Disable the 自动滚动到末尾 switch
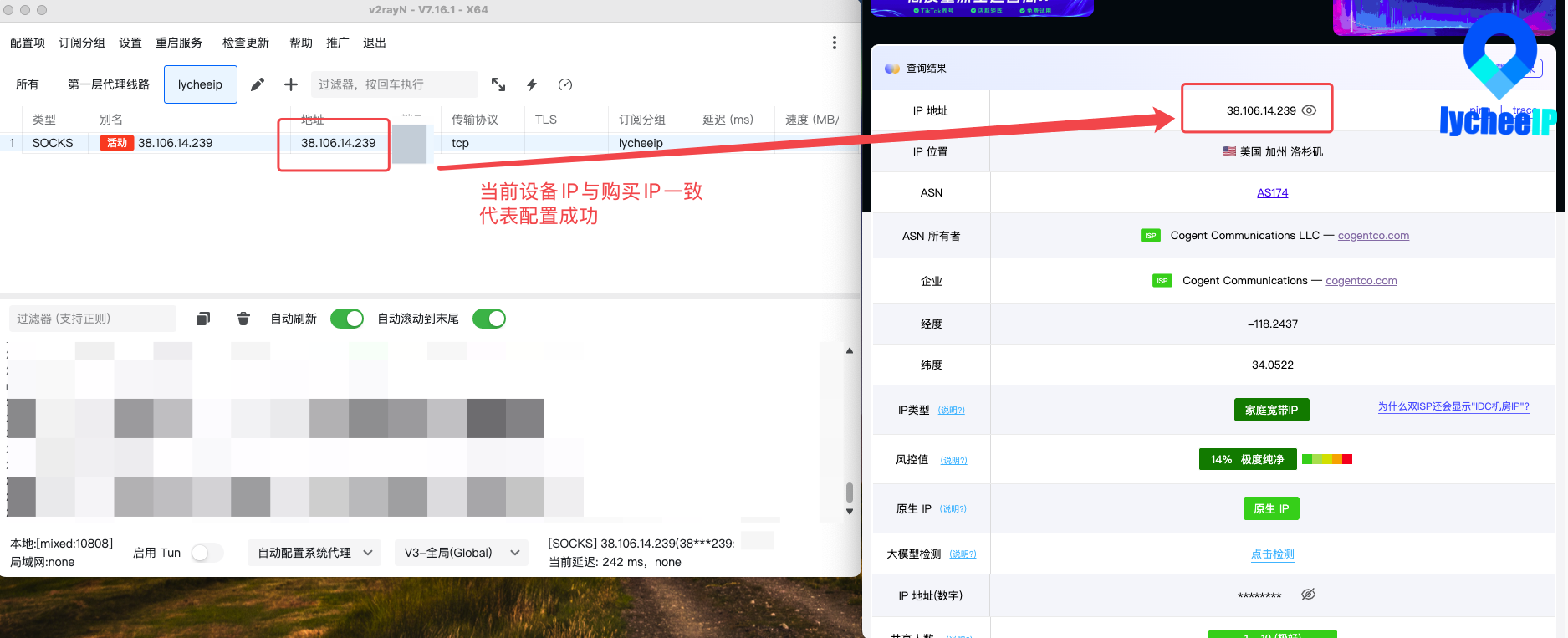Image resolution: width=1568 pixels, height=638 pixels. 489,319
